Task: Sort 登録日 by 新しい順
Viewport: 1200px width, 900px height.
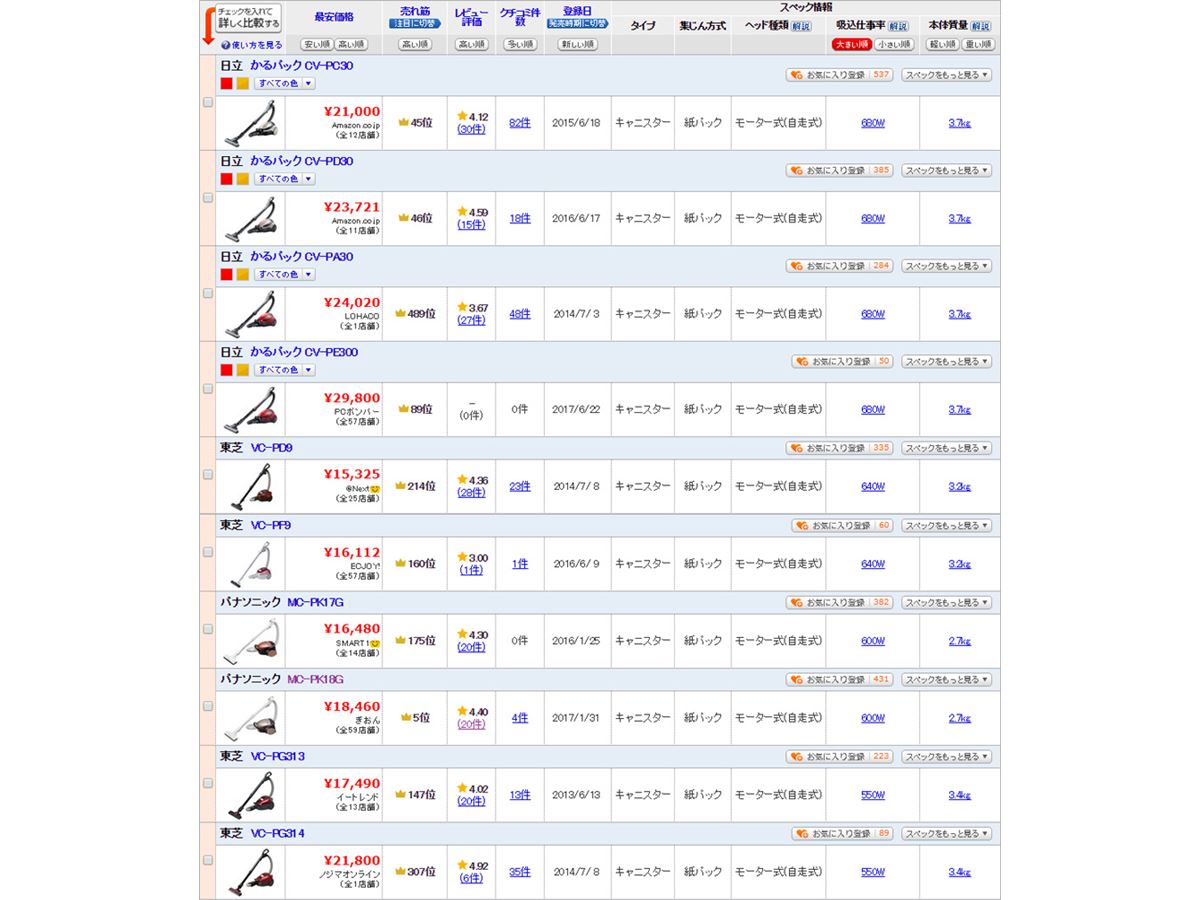Action: click(577, 45)
